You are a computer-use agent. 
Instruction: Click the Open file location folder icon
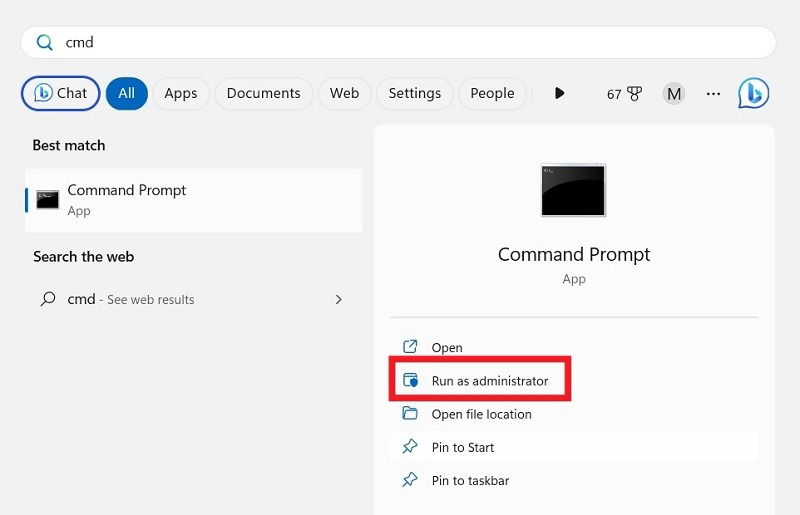point(410,413)
